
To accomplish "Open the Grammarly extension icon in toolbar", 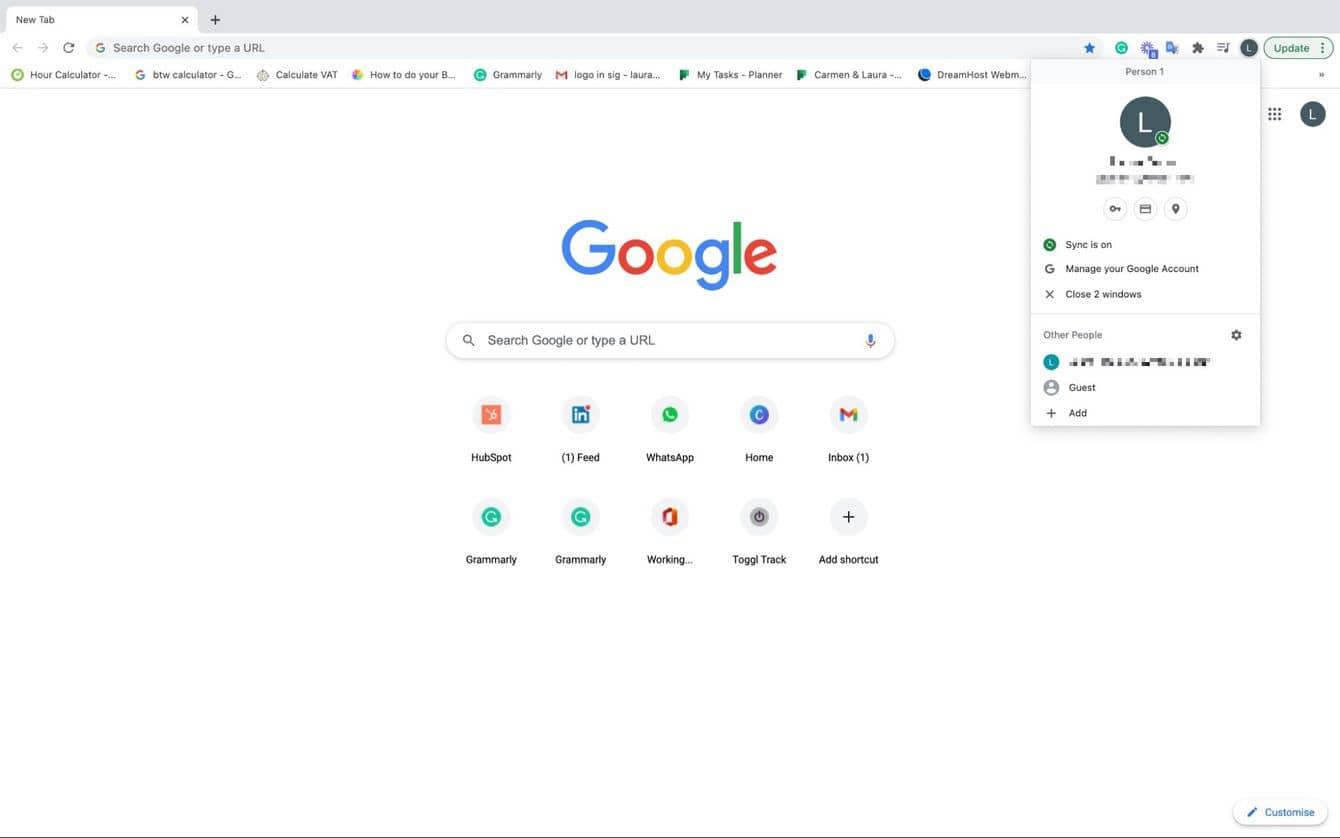I will point(1121,48).
